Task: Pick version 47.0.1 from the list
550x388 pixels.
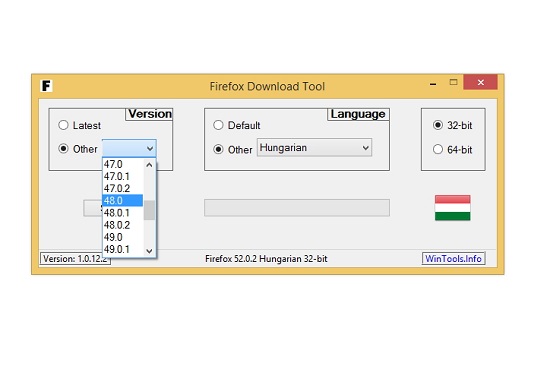Action: tap(123, 176)
